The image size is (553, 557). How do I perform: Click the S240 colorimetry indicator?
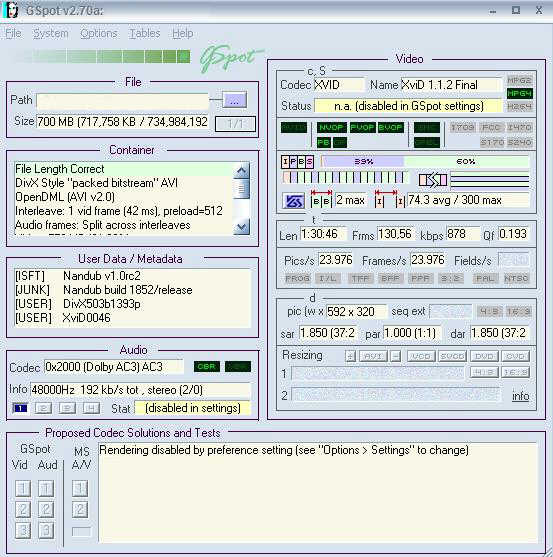(x=519, y=142)
